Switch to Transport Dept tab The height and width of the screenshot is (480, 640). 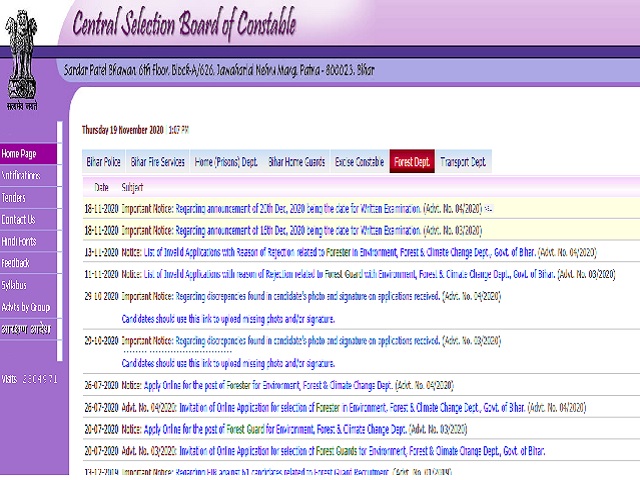tap(463, 162)
